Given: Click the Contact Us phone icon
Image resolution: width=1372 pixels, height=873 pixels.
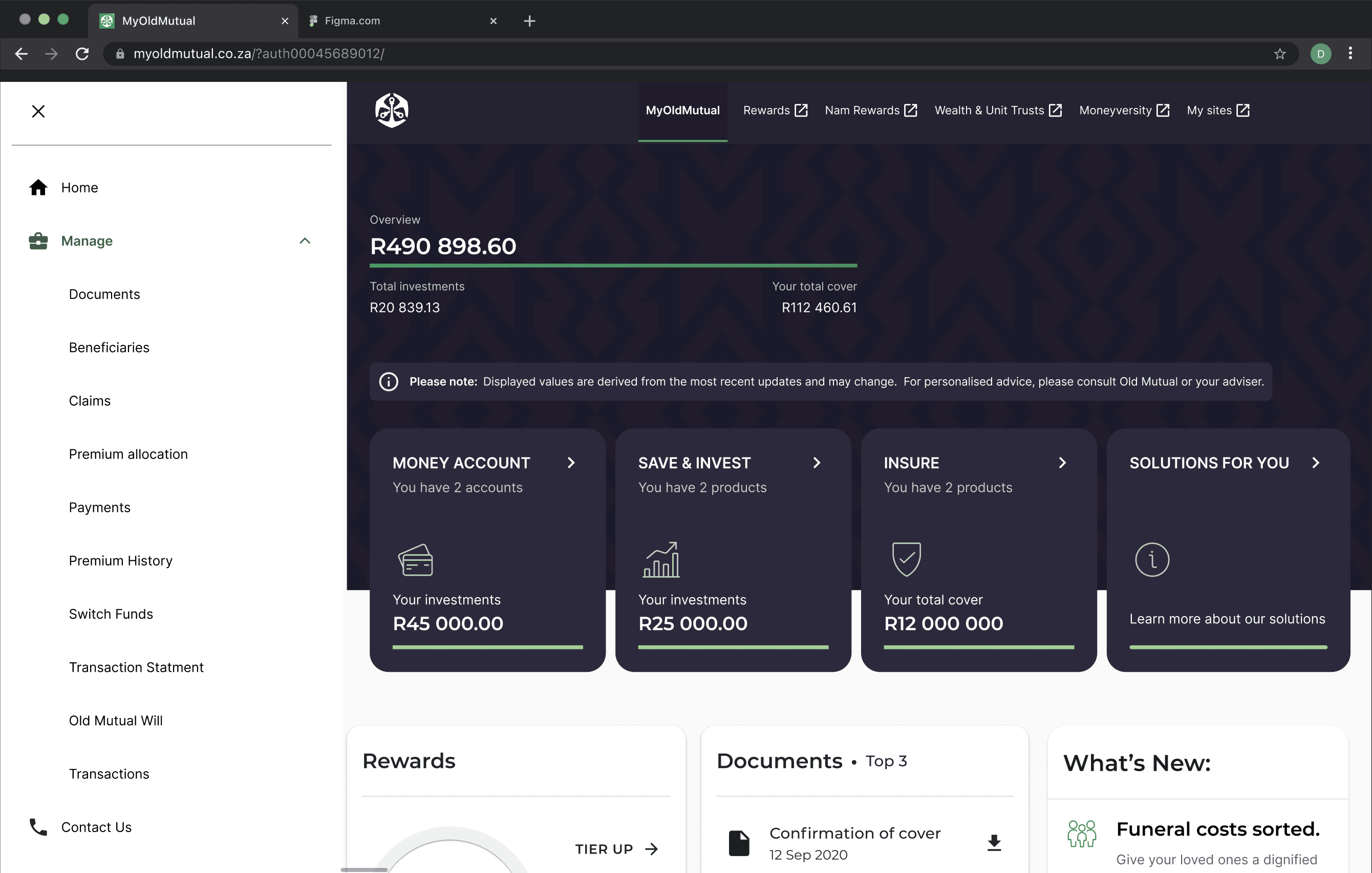Looking at the screenshot, I should (38, 827).
